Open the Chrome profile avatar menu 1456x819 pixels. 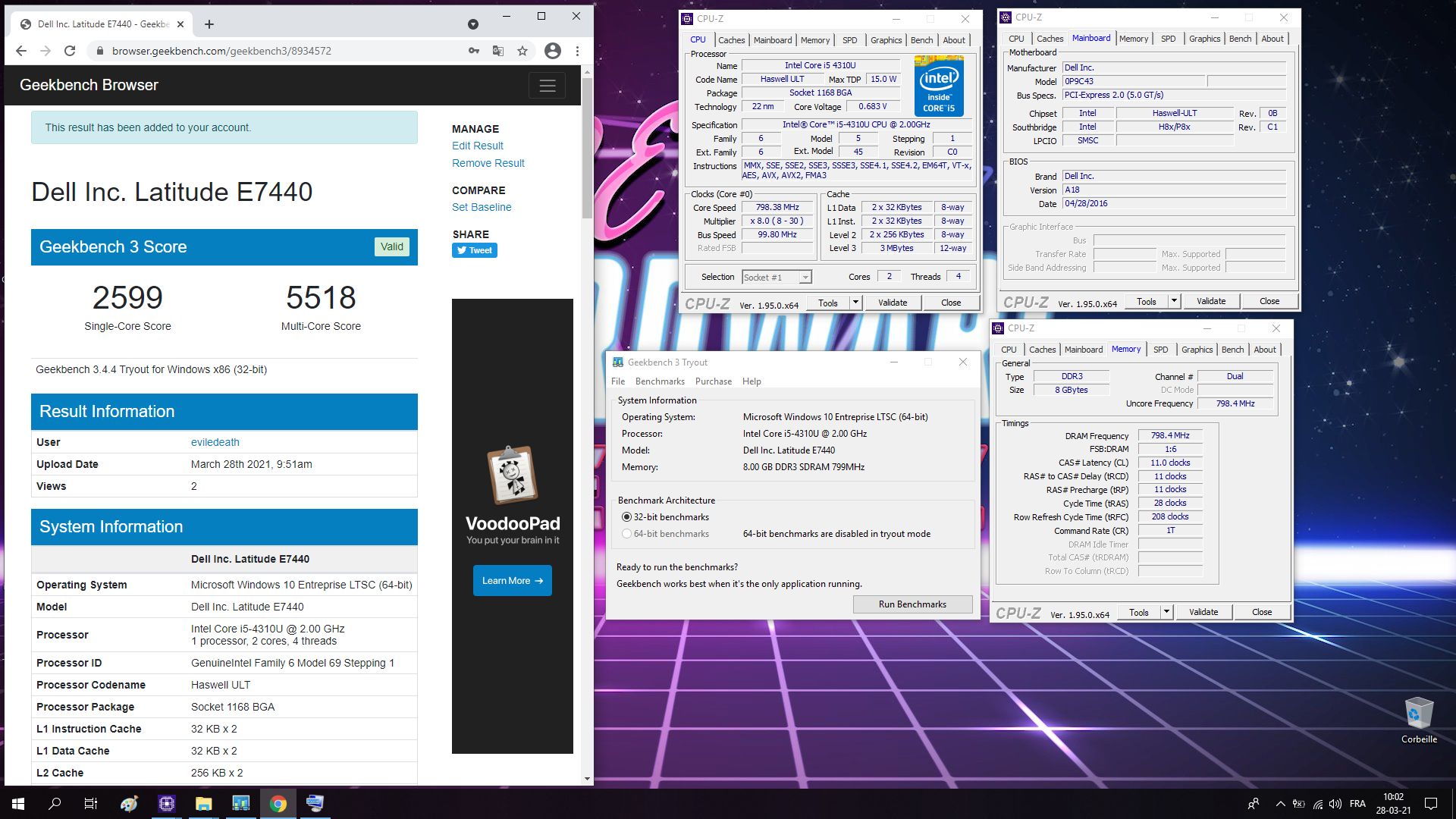click(x=553, y=51)
